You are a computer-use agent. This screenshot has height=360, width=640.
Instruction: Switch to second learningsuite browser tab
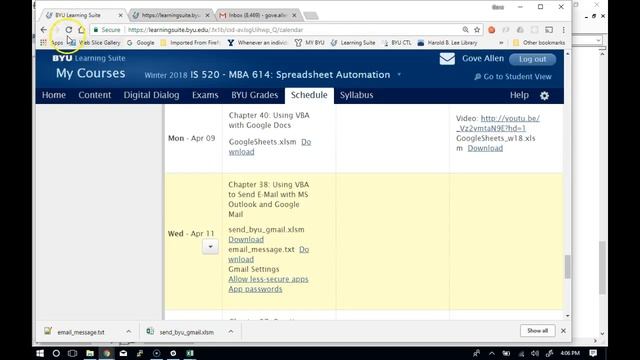(x=171, y=15)
